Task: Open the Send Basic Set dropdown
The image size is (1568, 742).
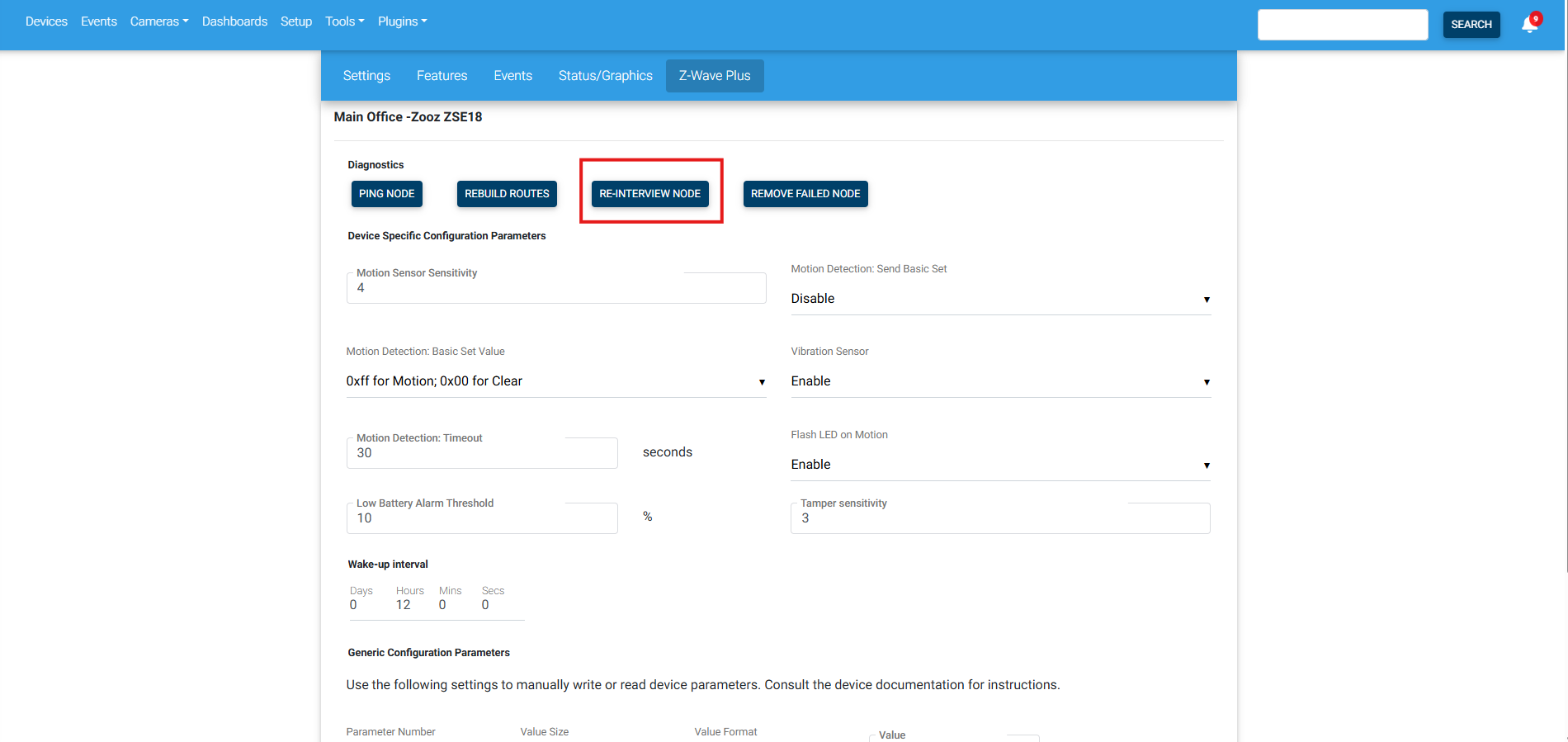Action: tap(1001, 299)
